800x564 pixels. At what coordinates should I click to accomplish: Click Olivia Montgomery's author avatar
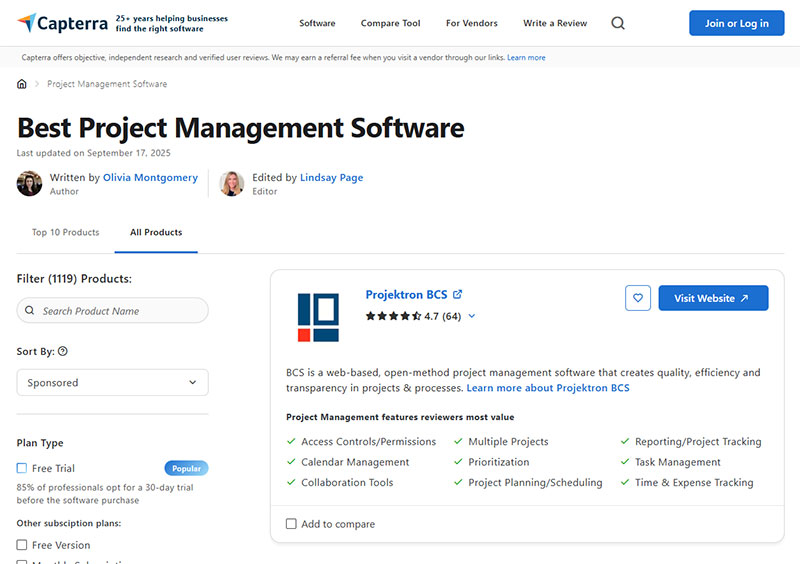[x=30, y=184]
